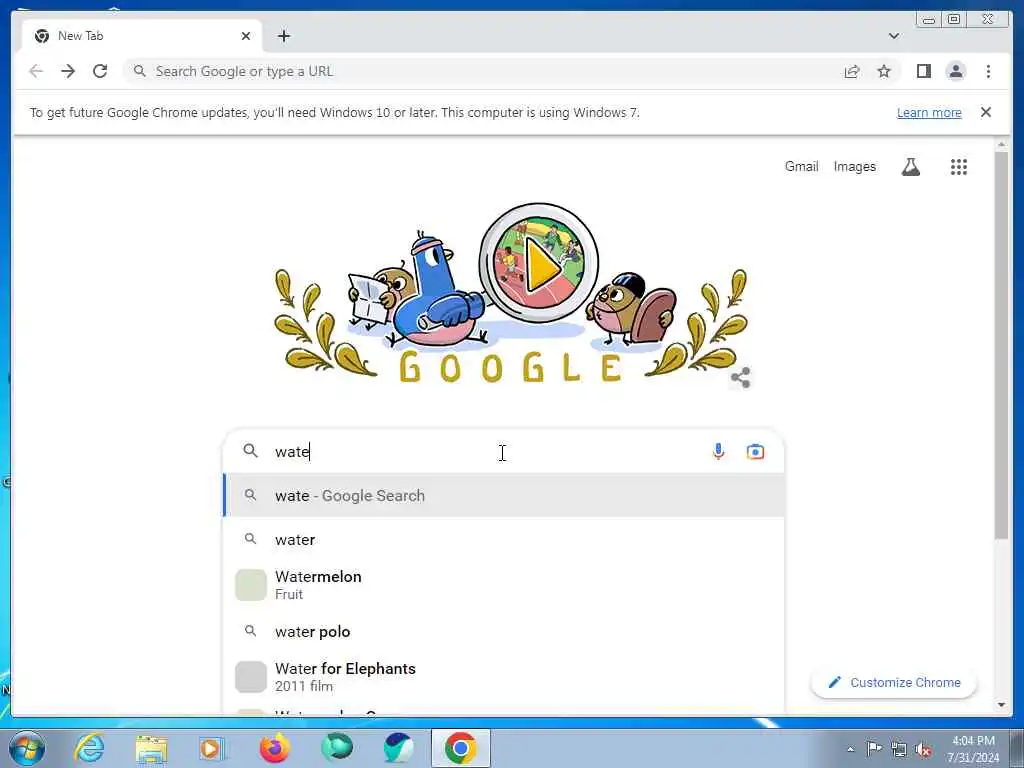Choose Water for Elephants suggestion
Image resolution: width=1024 pixels, height=768 pixels.
pyautogui.click(x=504, y=677)
